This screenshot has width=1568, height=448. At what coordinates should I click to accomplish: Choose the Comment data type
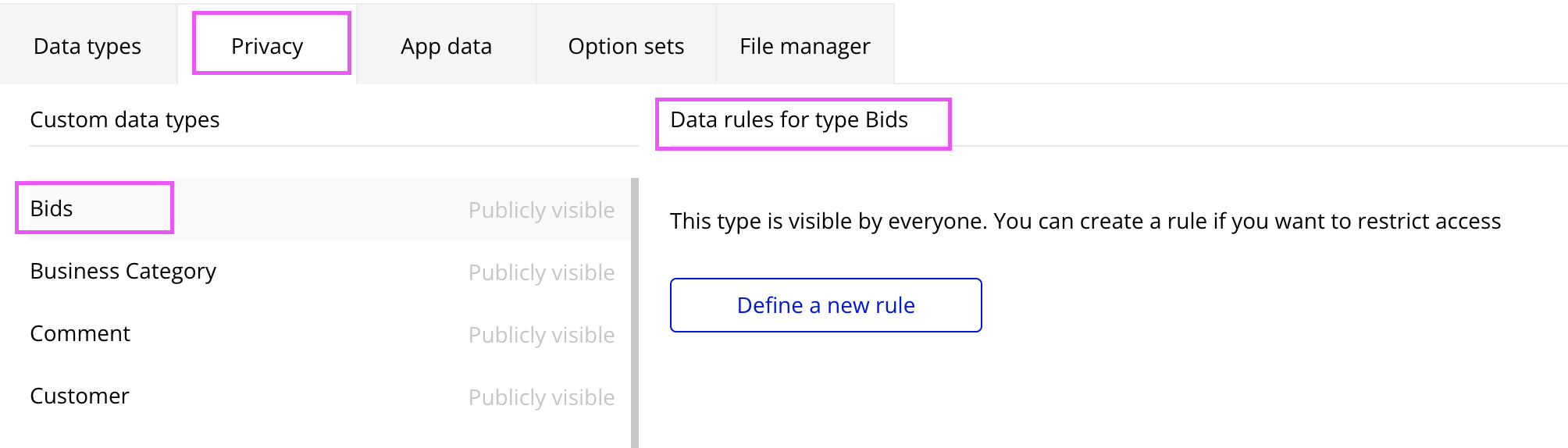80,333
